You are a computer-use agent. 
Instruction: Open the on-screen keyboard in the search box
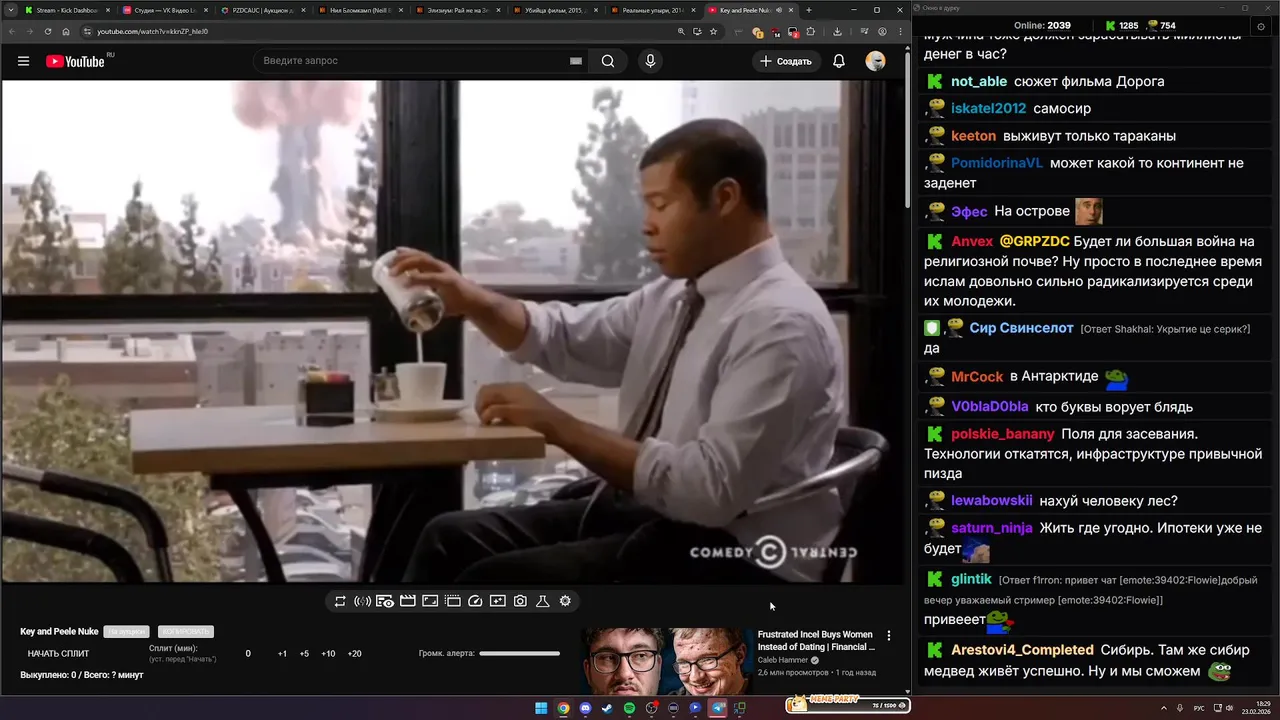pos(576,61)
